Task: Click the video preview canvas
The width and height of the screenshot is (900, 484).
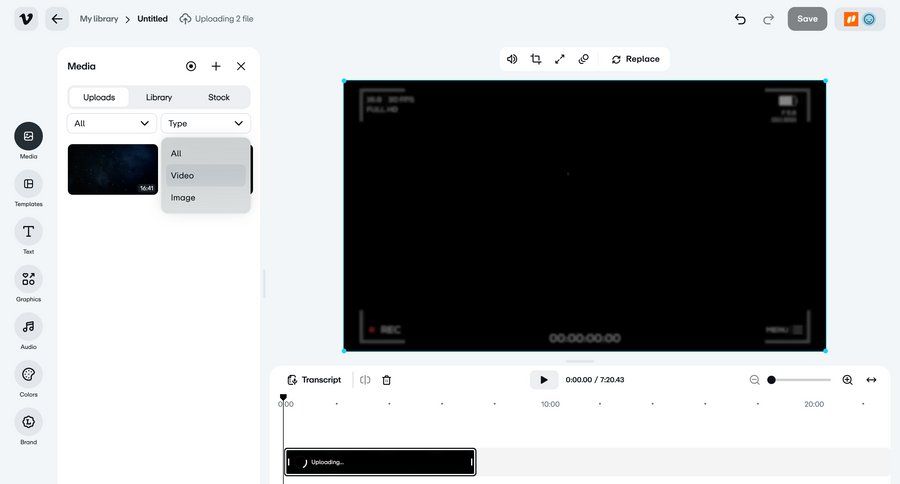Action: coord(584,216)
